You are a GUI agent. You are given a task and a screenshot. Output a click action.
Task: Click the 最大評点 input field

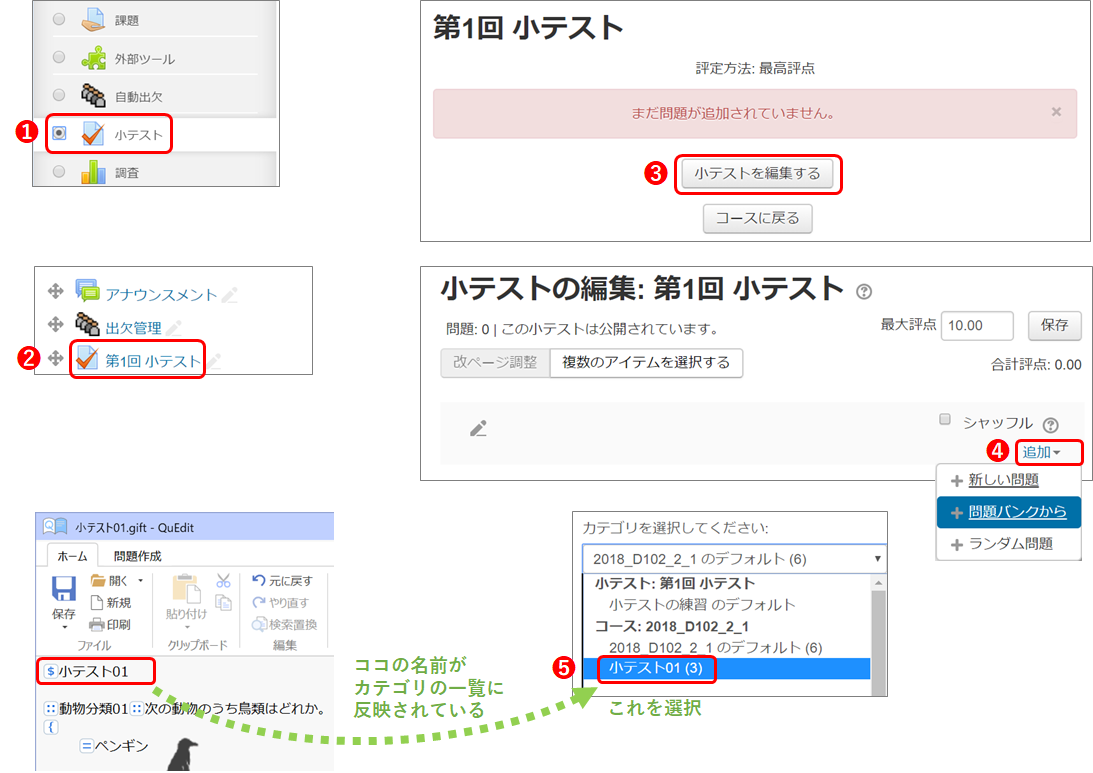pos(977,325)
